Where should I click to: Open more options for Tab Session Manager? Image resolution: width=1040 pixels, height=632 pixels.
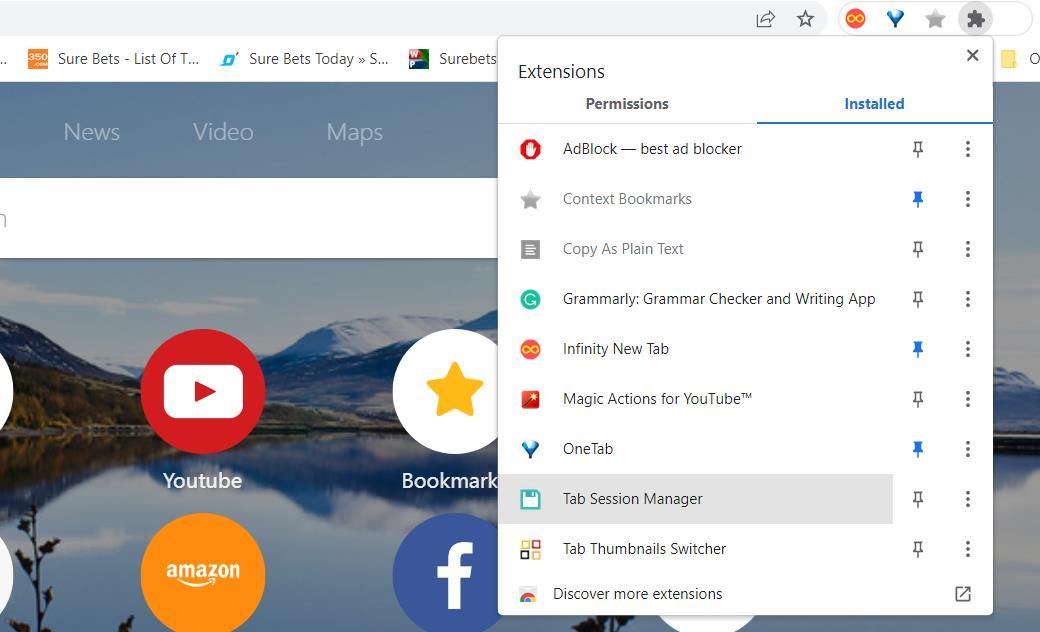[x=967, y=498]
